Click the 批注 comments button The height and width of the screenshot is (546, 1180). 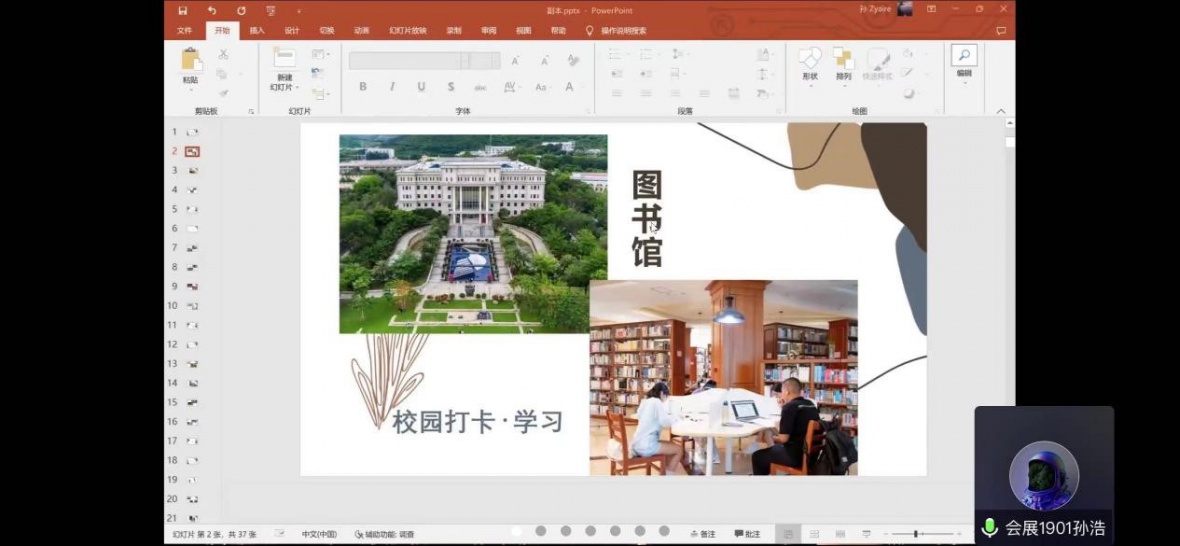click(x=747, y=534)
